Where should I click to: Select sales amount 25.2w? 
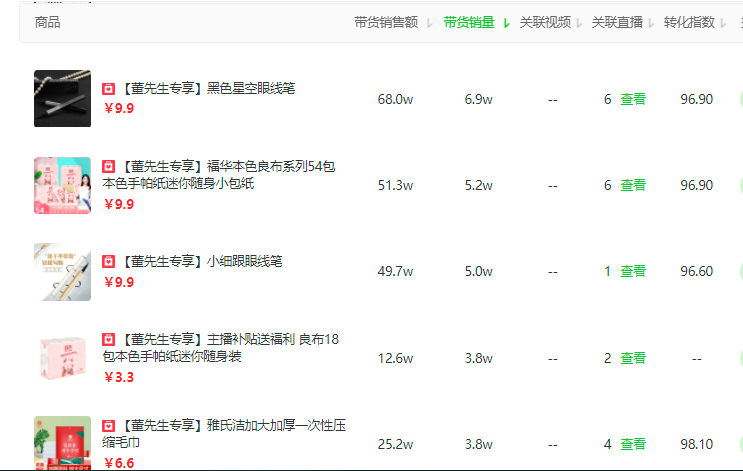(395, 444)
